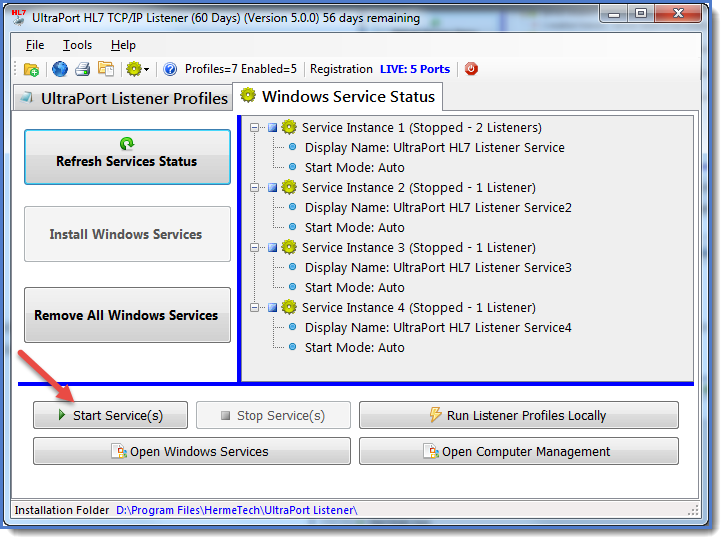
Task: Open the Tools menu
Action: 77,45
